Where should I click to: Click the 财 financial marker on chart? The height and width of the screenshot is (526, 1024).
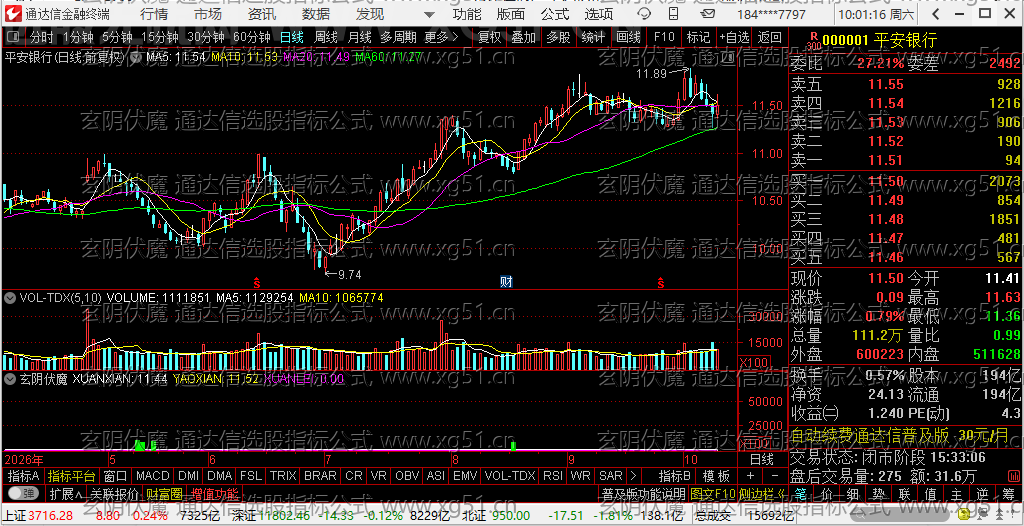[506, 282]
